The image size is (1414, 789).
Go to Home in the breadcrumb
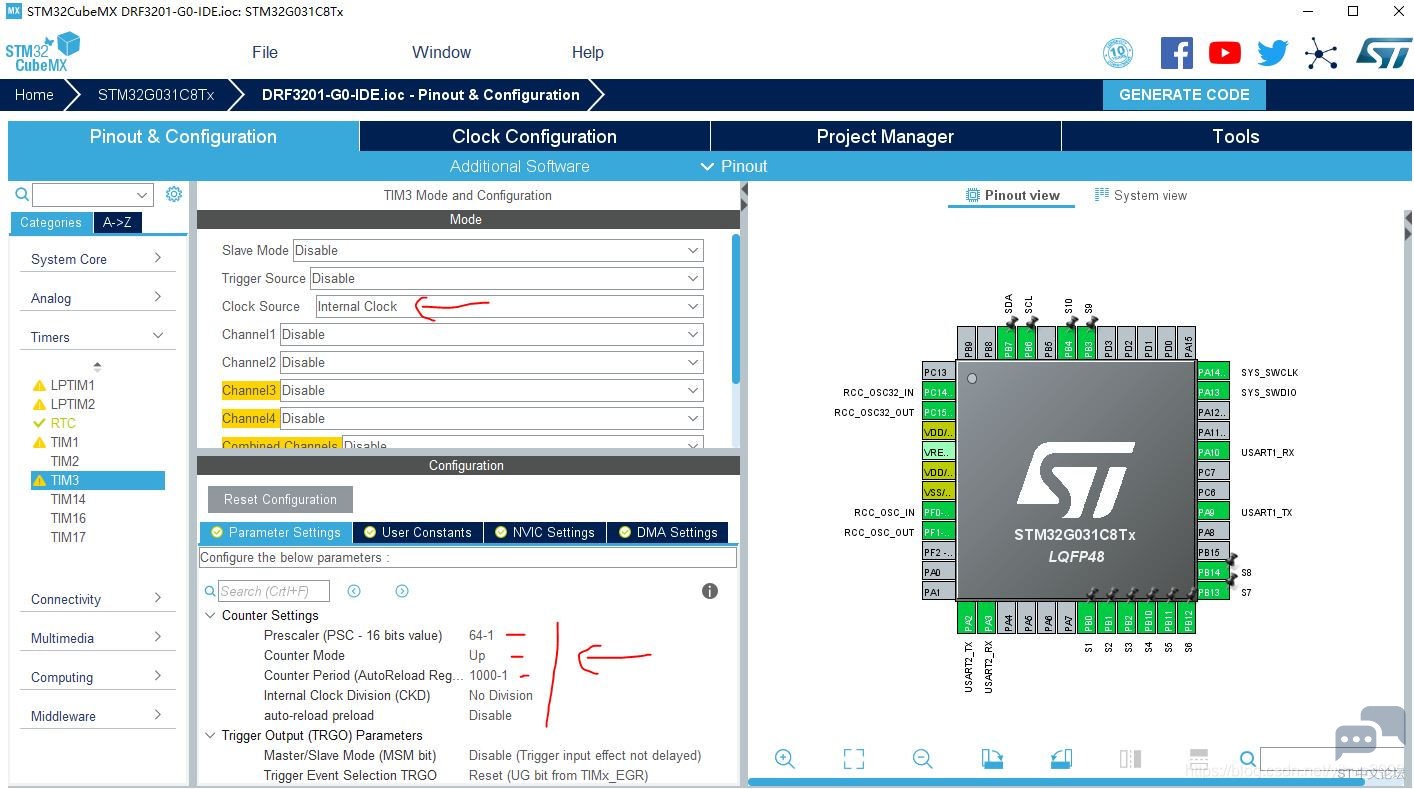34,95
